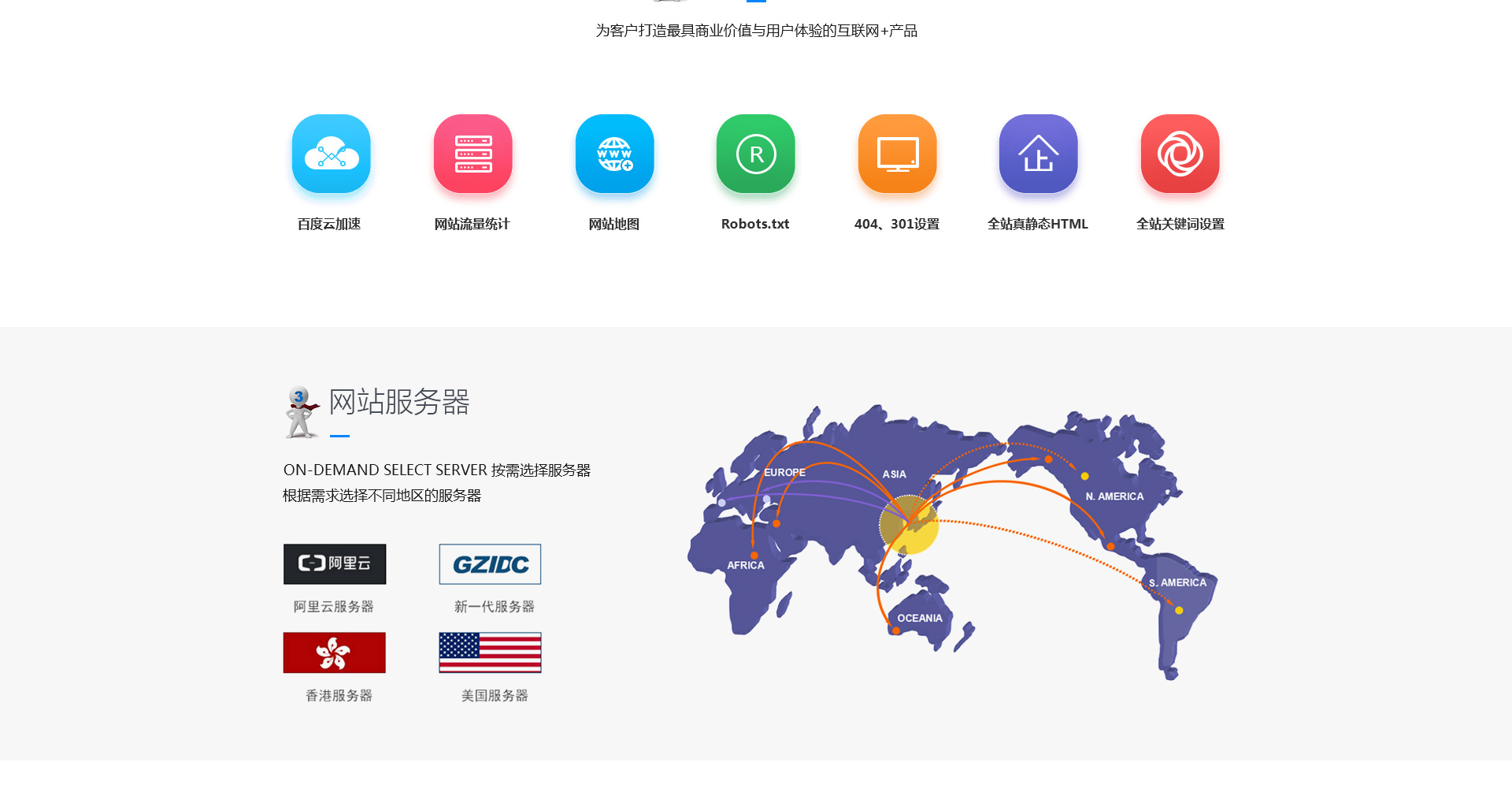The image size is (1512, 788).
Task: Click the purple static HTML home icon
Action: point(1038,154)
